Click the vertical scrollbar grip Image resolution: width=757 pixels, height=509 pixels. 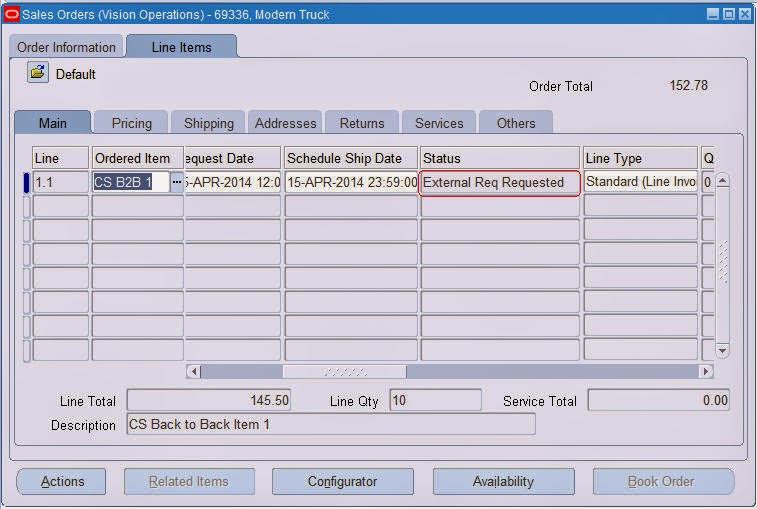tap(723, 263)
